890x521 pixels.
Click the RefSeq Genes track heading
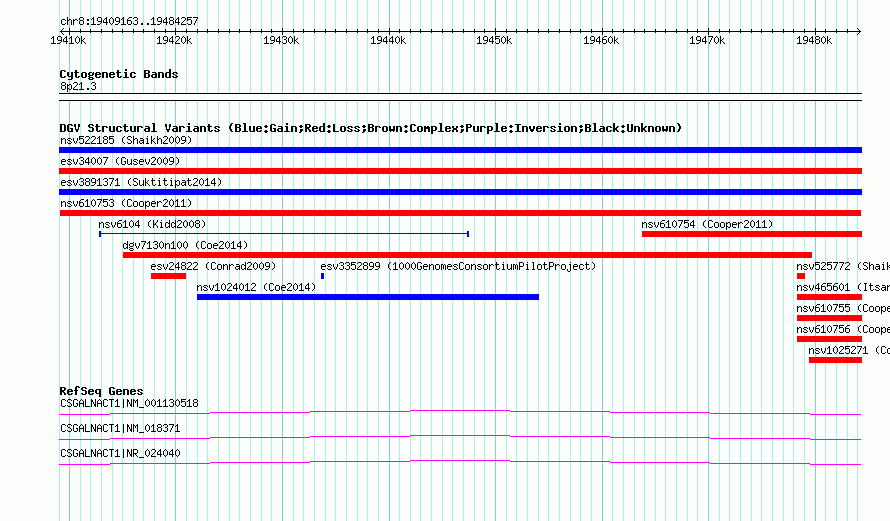point(102,391)
